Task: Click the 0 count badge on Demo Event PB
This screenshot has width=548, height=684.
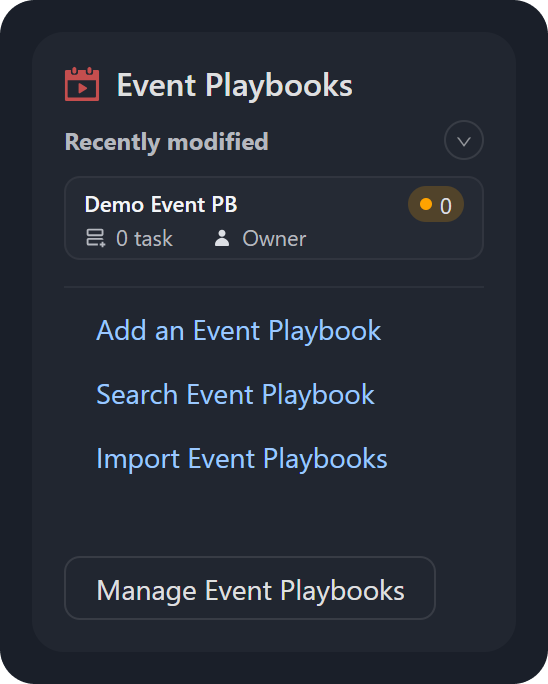Action: click(435, 204)
